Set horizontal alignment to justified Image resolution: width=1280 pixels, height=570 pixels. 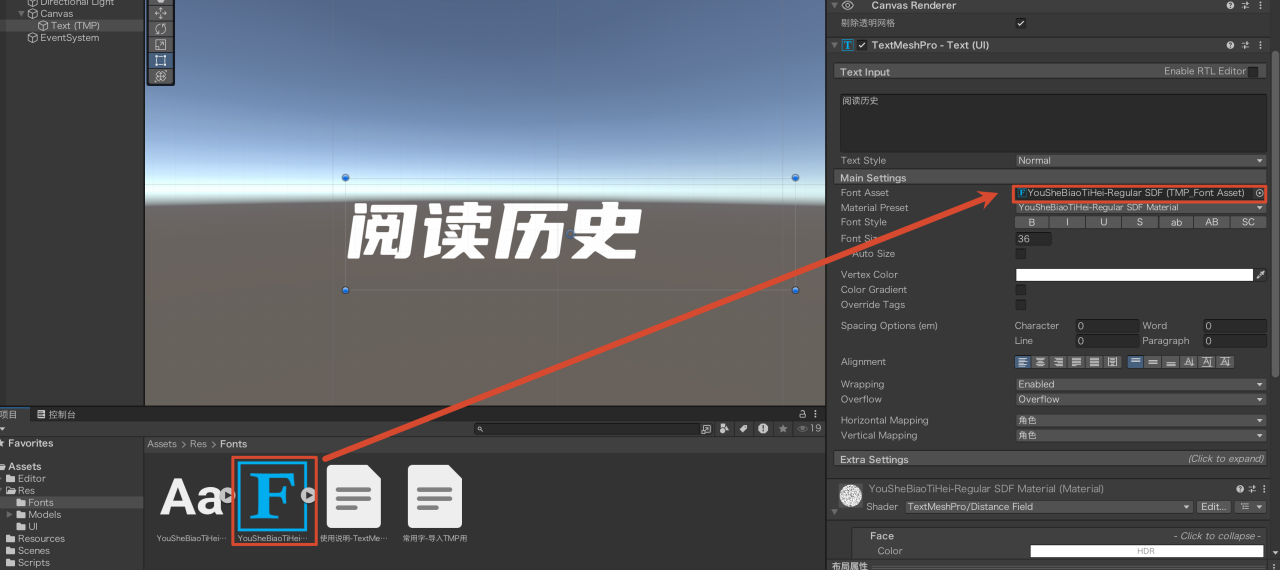click(1077, 362)
